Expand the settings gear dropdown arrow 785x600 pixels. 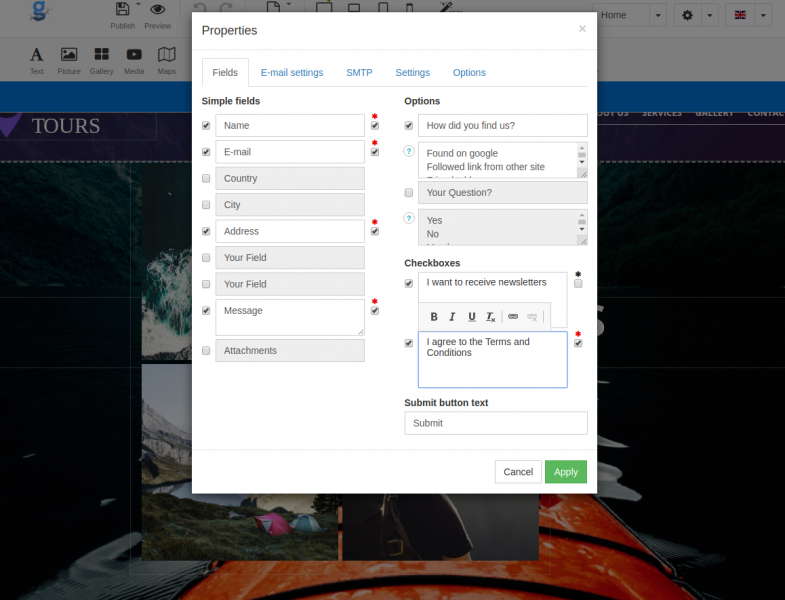(709, 15)
